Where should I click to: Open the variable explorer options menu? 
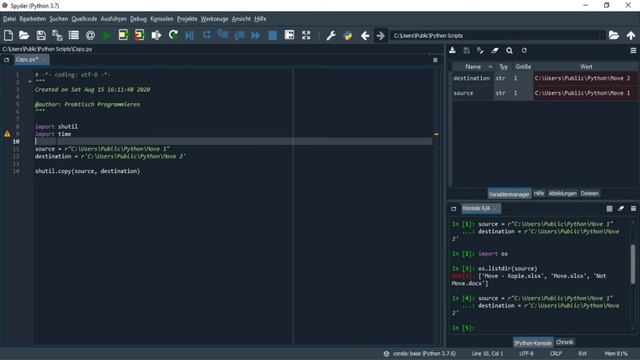click(633, 51)
